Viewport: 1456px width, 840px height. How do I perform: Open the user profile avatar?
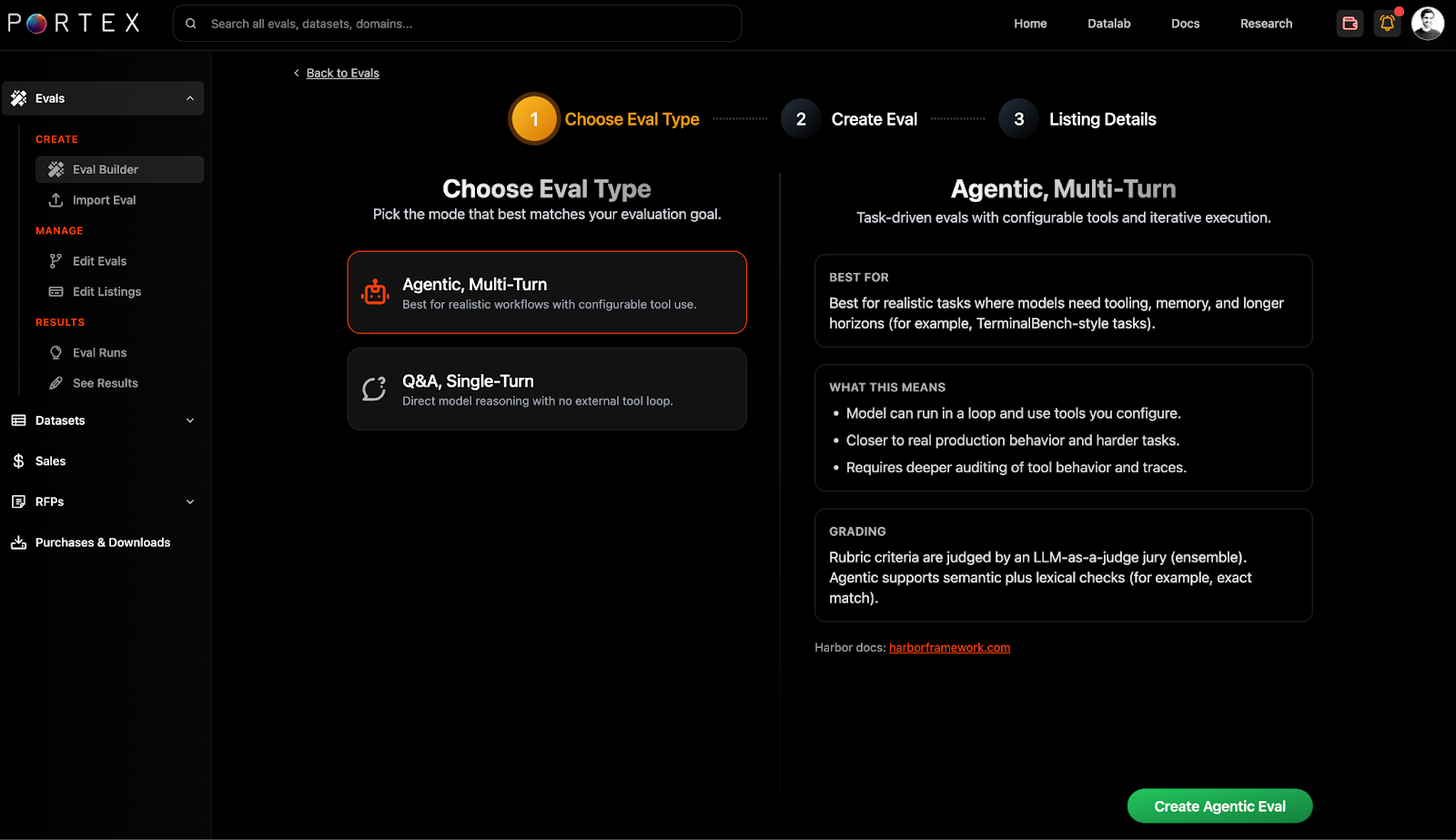pos(1428,24)
